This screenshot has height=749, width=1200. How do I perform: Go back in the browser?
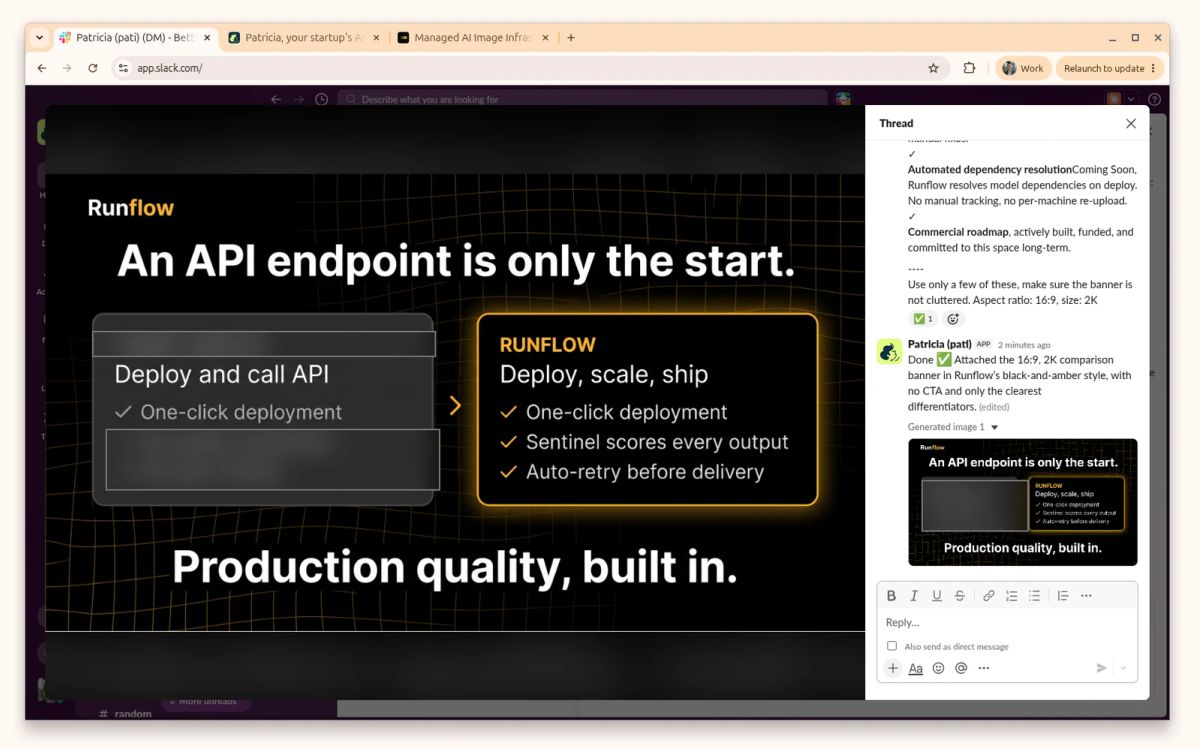41,68
